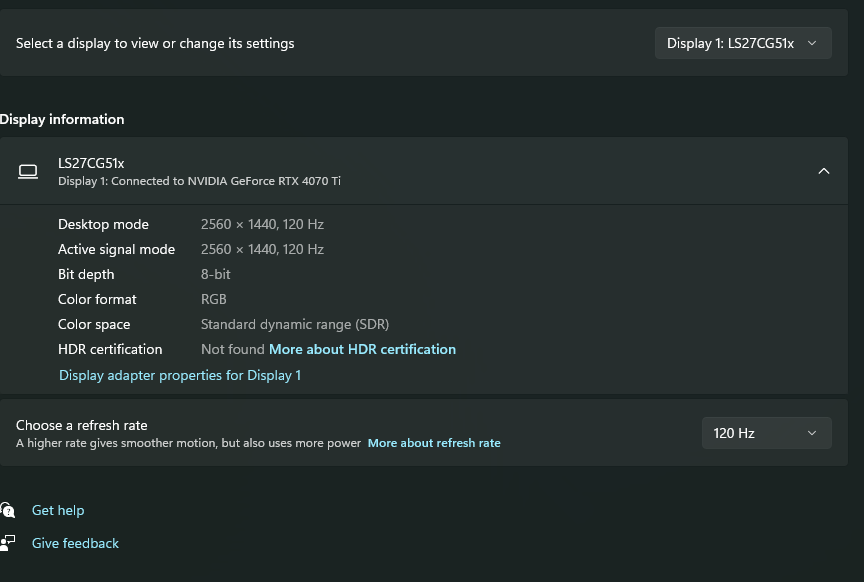This screenshot has width=864, height=582.
Task: Open the Get help text link
Action: click(58, 510)
